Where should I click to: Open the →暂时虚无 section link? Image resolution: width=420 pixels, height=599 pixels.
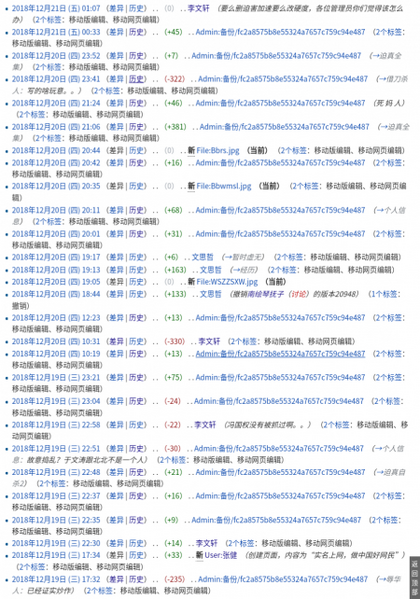243,257
